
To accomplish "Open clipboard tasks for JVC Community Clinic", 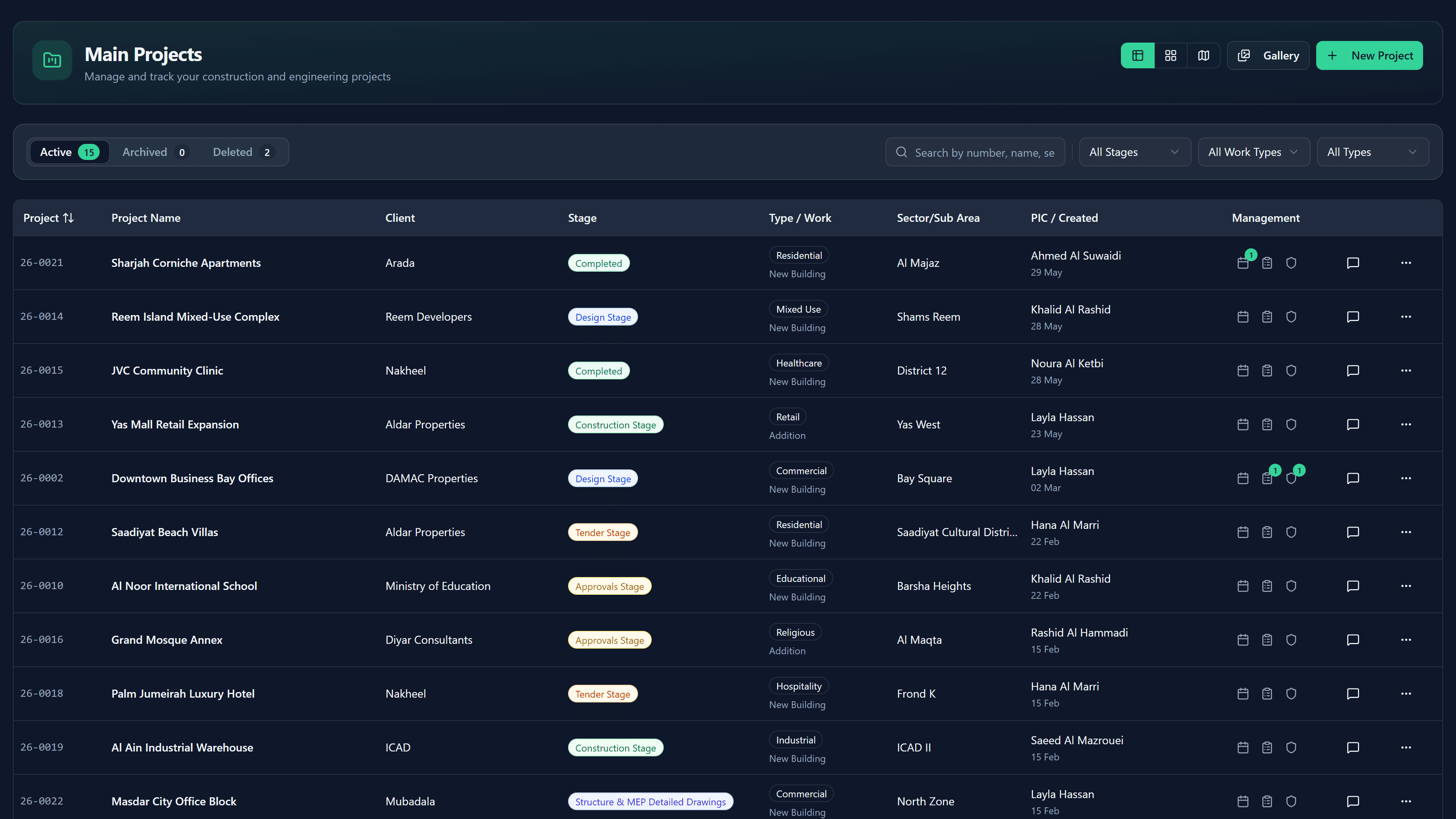I will [x=1267, y=370].
